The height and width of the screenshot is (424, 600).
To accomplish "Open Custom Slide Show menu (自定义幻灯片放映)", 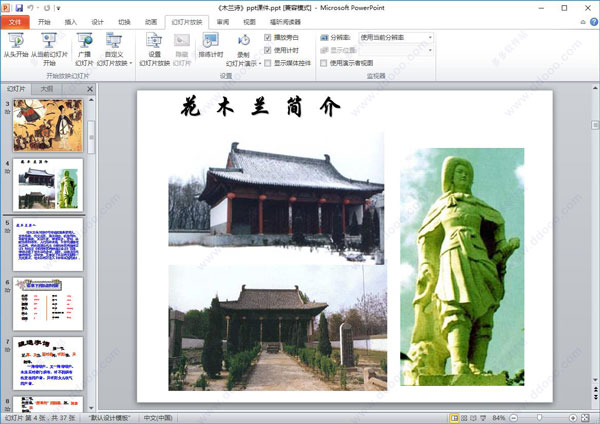I will coord(114,49).
